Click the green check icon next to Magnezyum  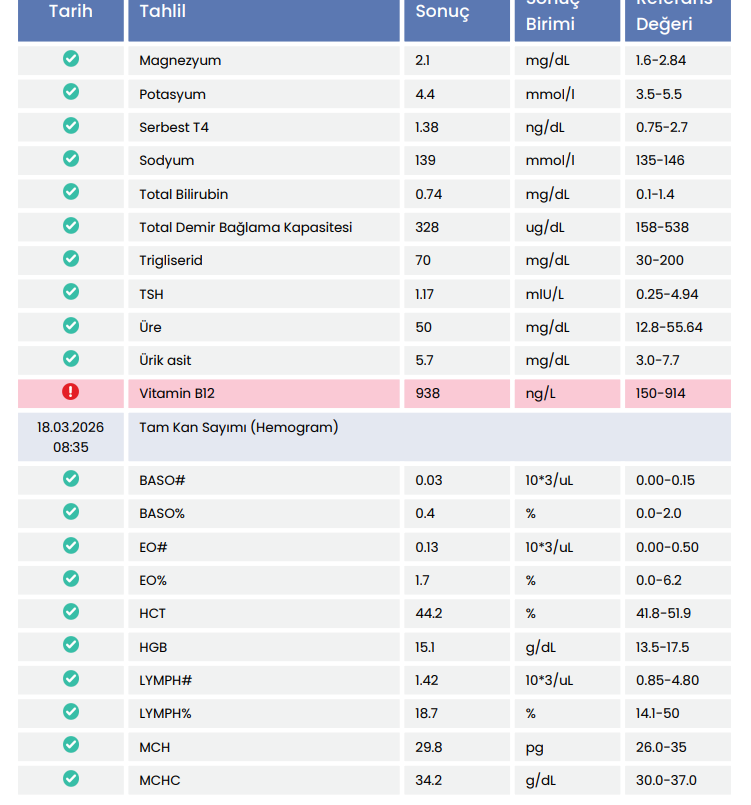pyautogui.click(x=71, y=59)
